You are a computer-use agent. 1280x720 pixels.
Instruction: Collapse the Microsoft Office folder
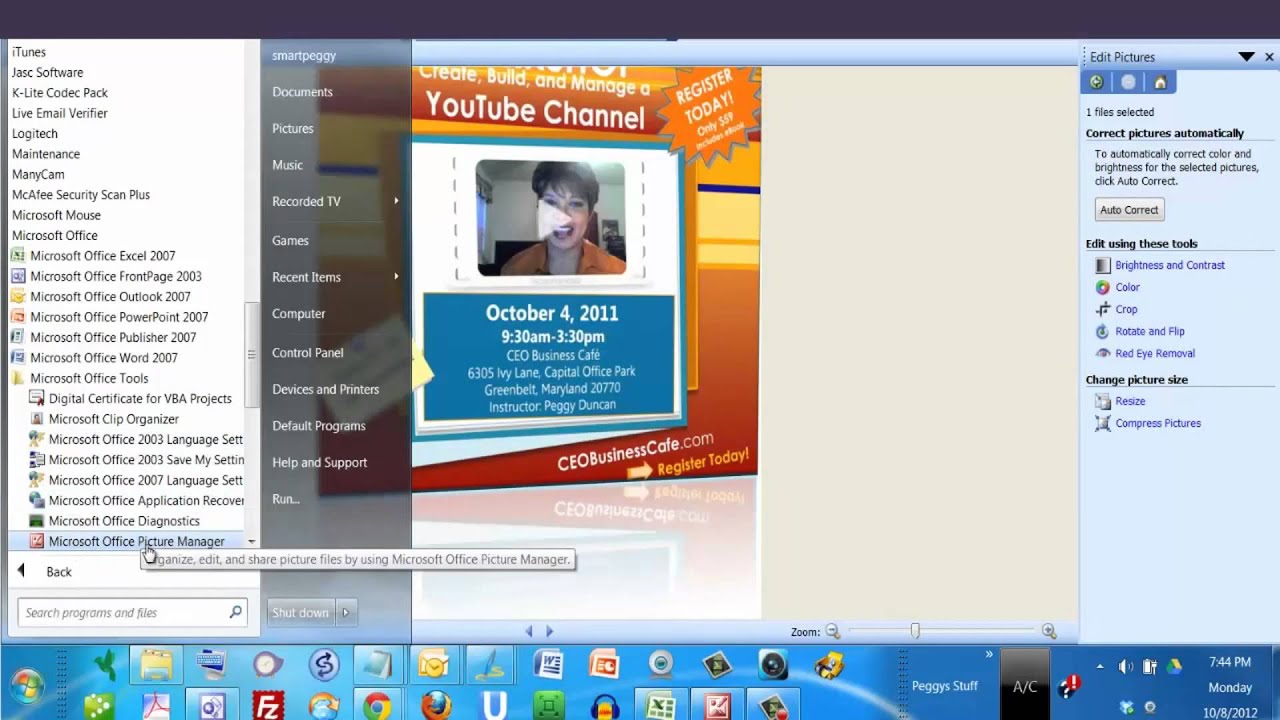click(55, 236)
